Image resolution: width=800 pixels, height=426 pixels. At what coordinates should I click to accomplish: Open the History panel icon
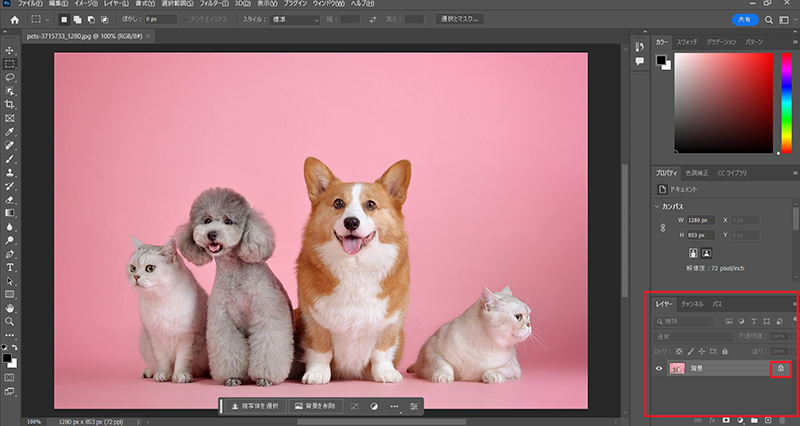tap(639, 47)
